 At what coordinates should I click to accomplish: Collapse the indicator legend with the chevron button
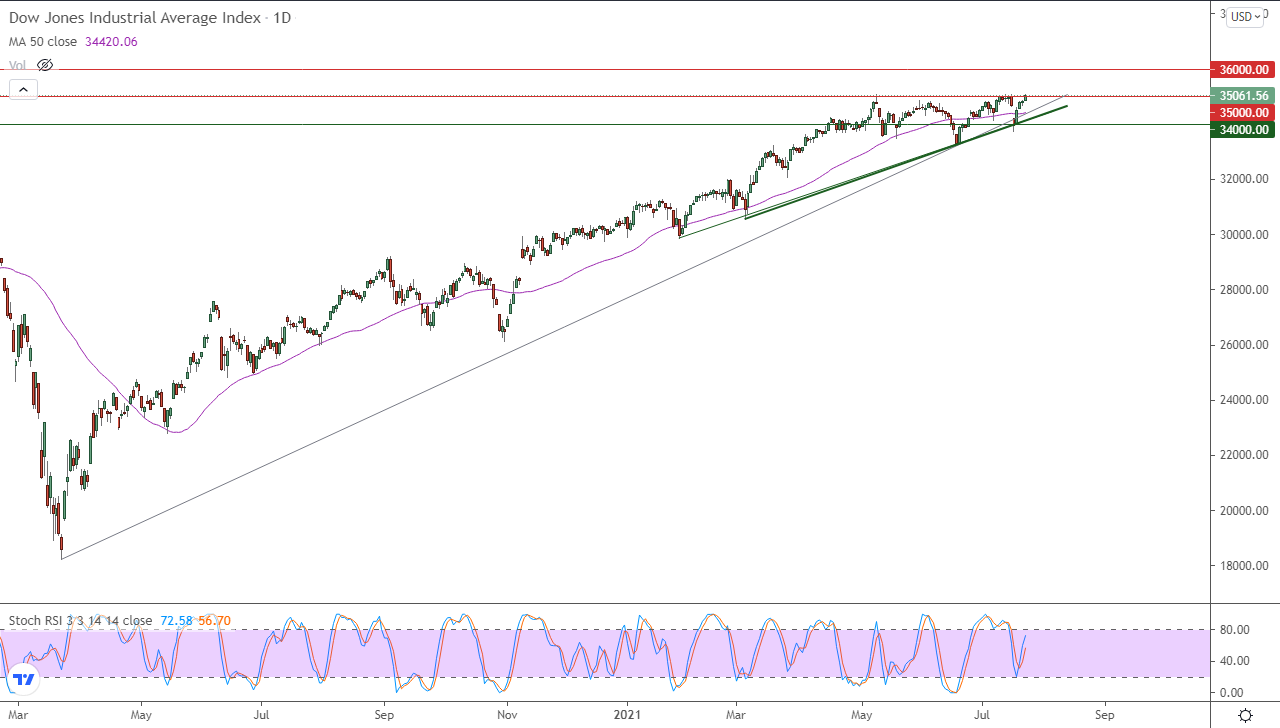[23, 90]
